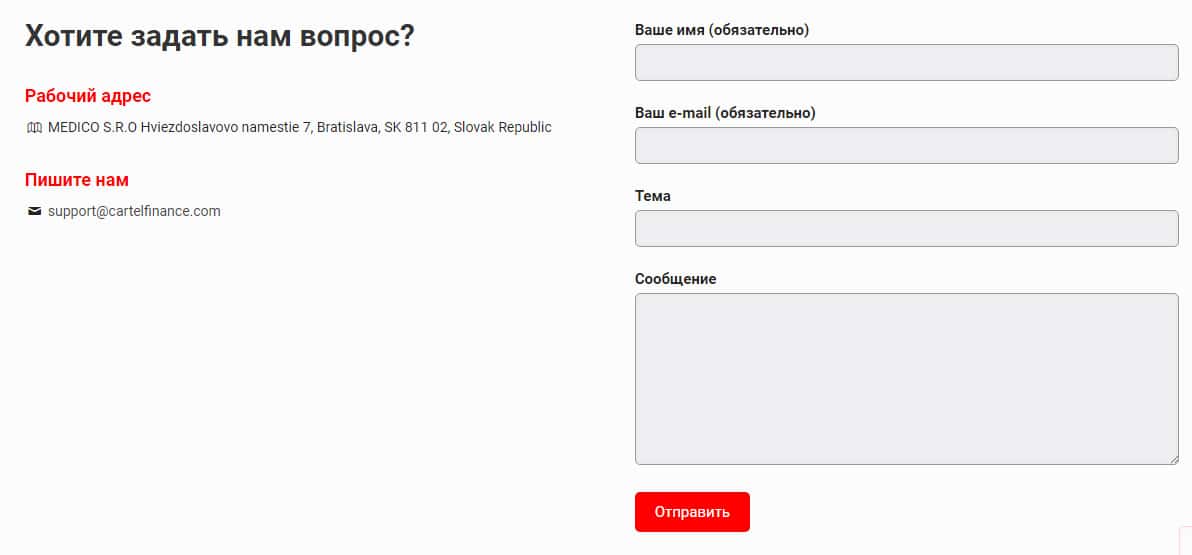Open the support@cartelfinance.com email link
The height and width of the screenshot is (555, 1192).
(134, 211)
